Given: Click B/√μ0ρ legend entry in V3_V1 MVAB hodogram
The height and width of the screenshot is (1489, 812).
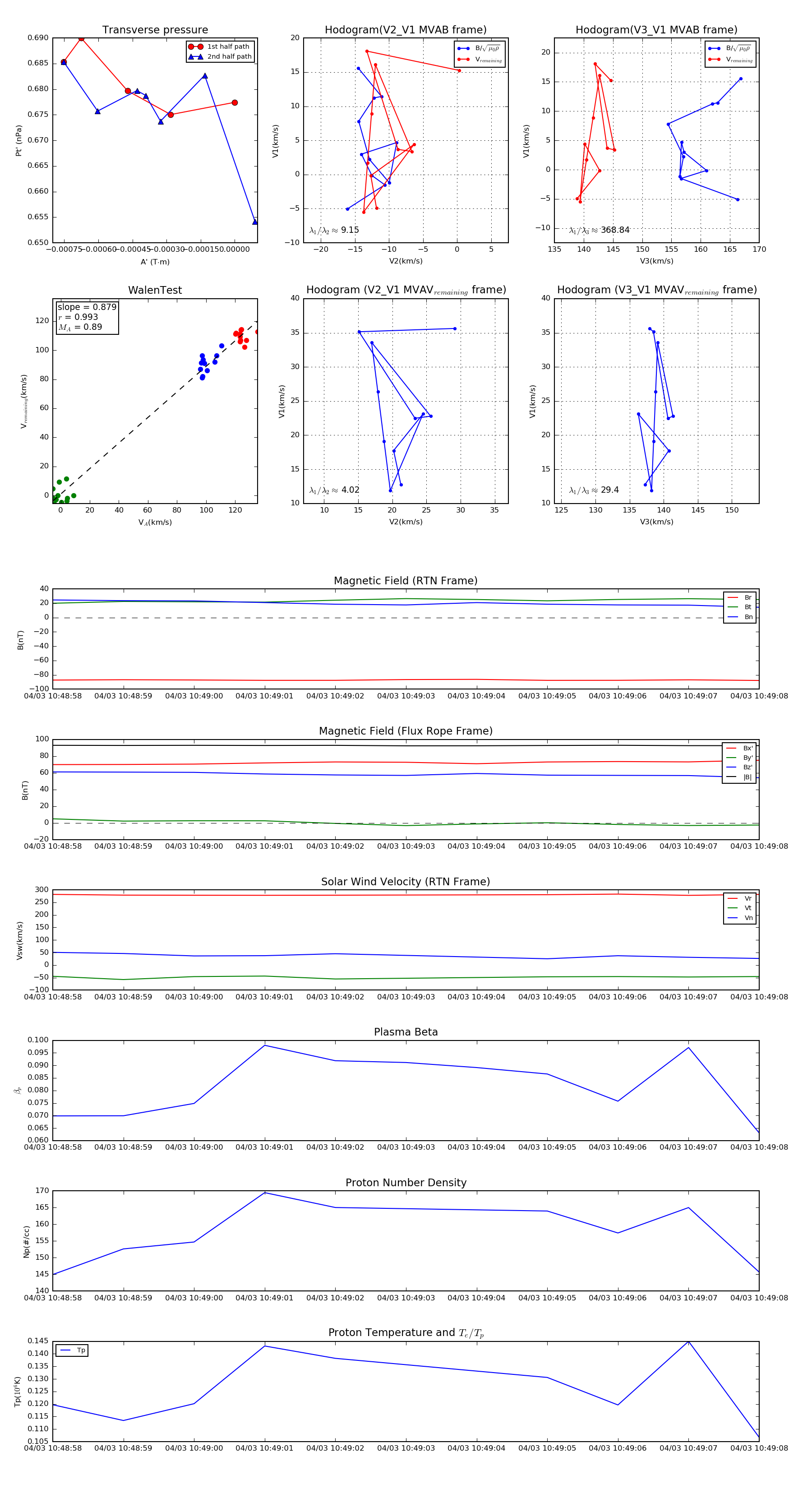Looking at the screenshot, I should (730, 49).
